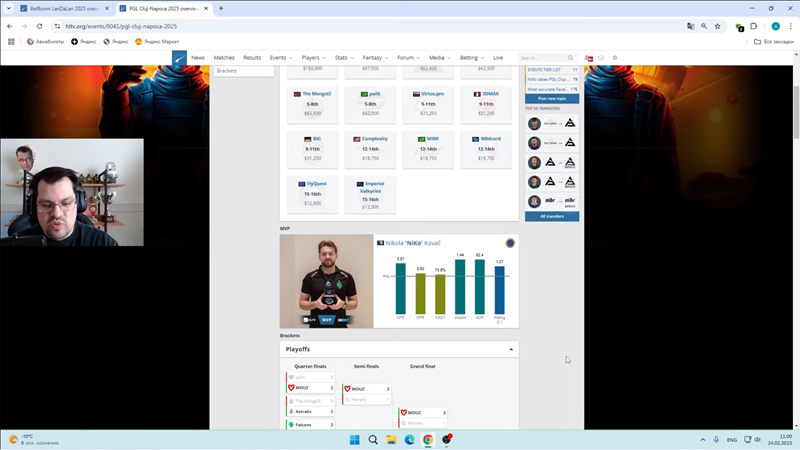Launch File Explorer from the taskbar
800x450 pixels.
point(391,439)
